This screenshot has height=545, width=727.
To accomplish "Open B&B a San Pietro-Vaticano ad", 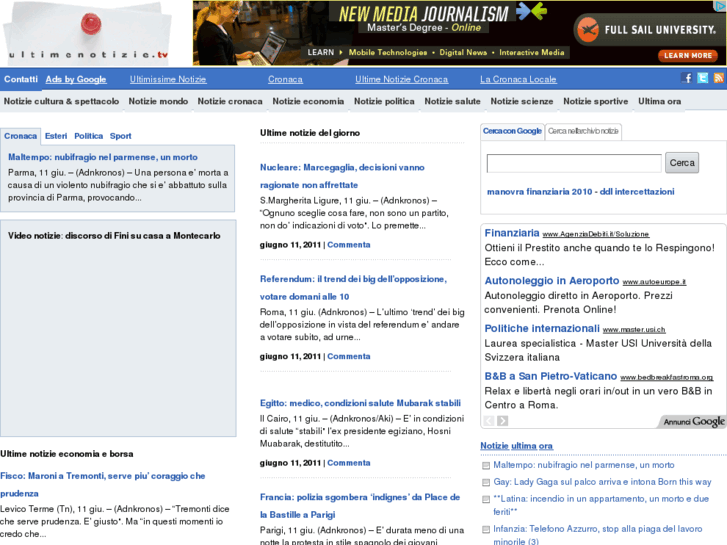I will tap(551, 376).
